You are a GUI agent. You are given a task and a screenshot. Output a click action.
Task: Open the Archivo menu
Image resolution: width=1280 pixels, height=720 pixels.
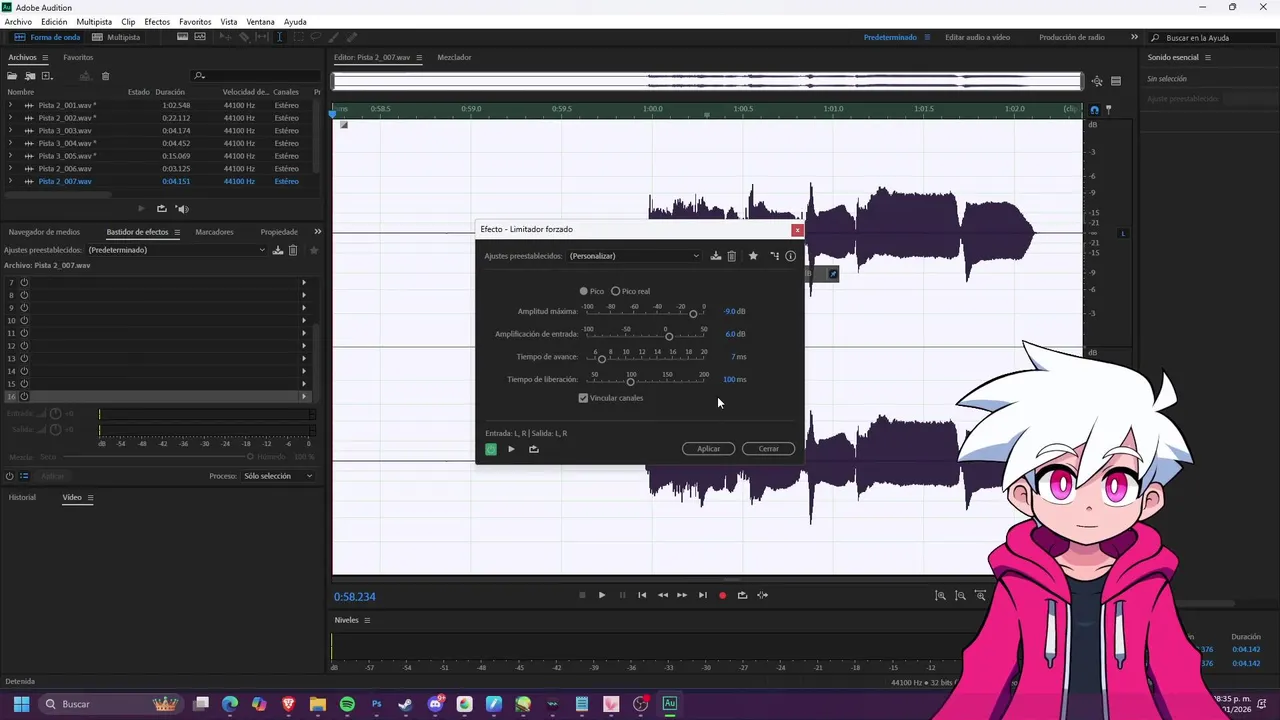click(18, 21)
